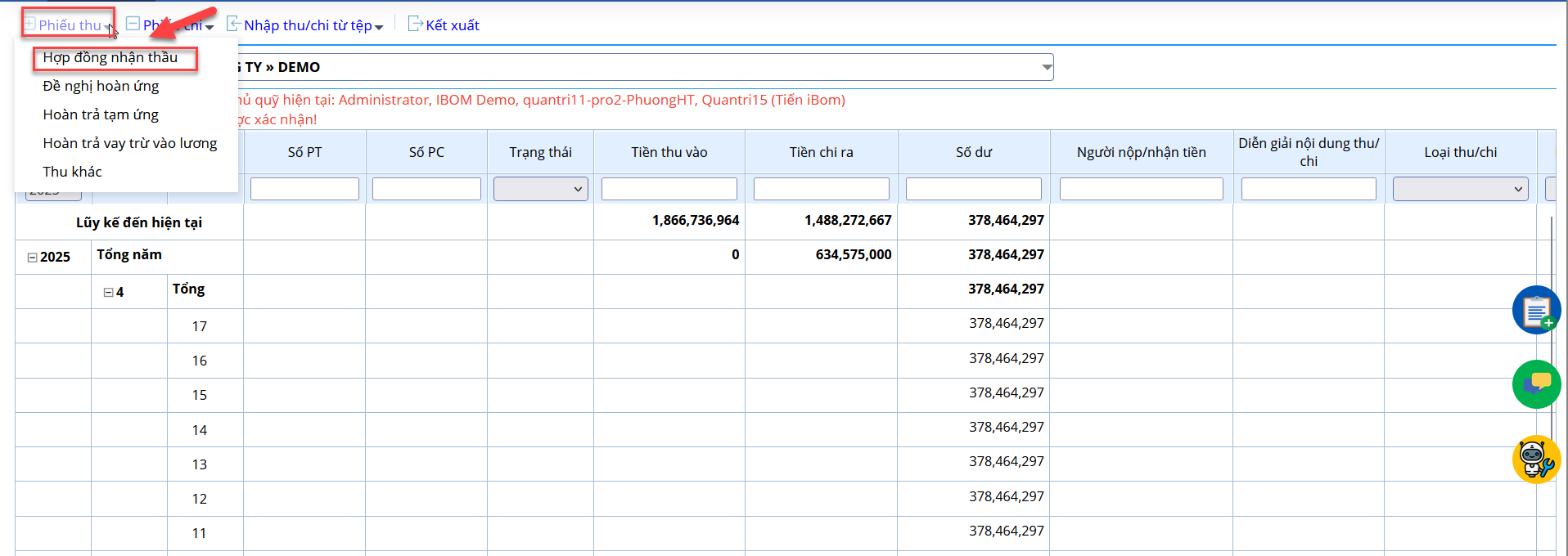Focus the Tiền thu vào filter field
Viewport: 1568px width, 556px height.
tap(669, 189)
